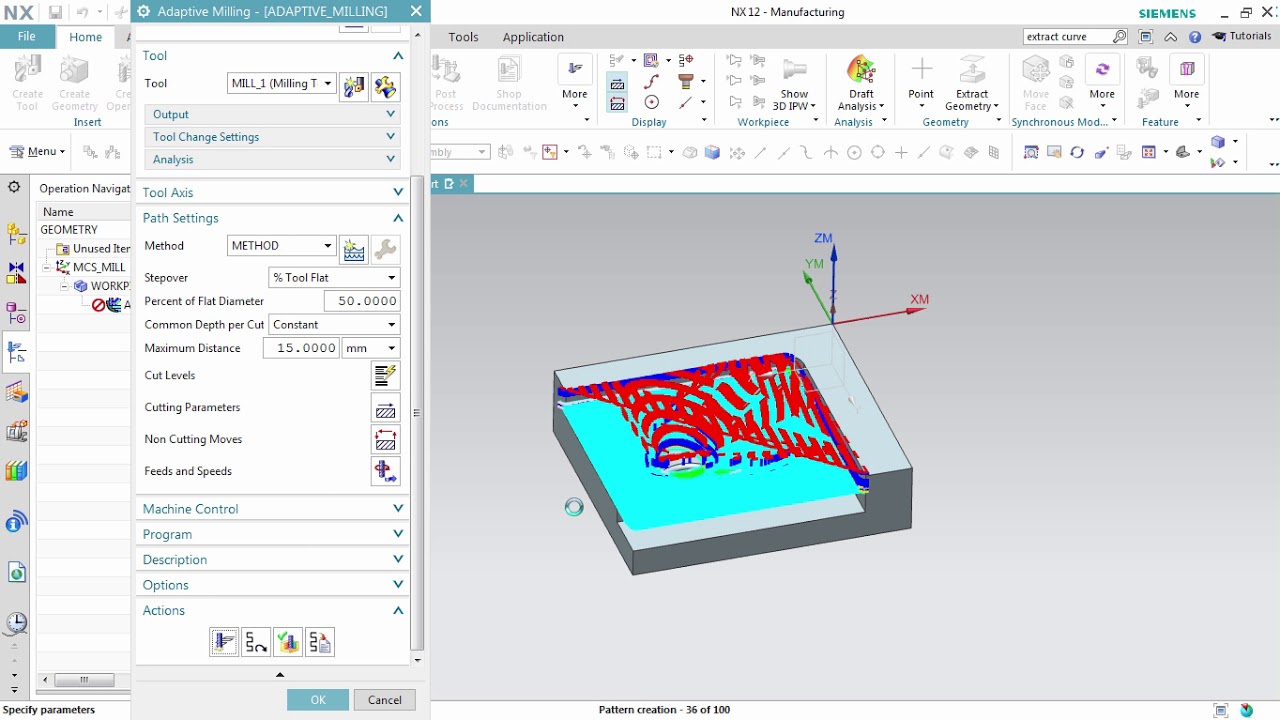
Task: Expand the Options section
Action: [272, 585]
